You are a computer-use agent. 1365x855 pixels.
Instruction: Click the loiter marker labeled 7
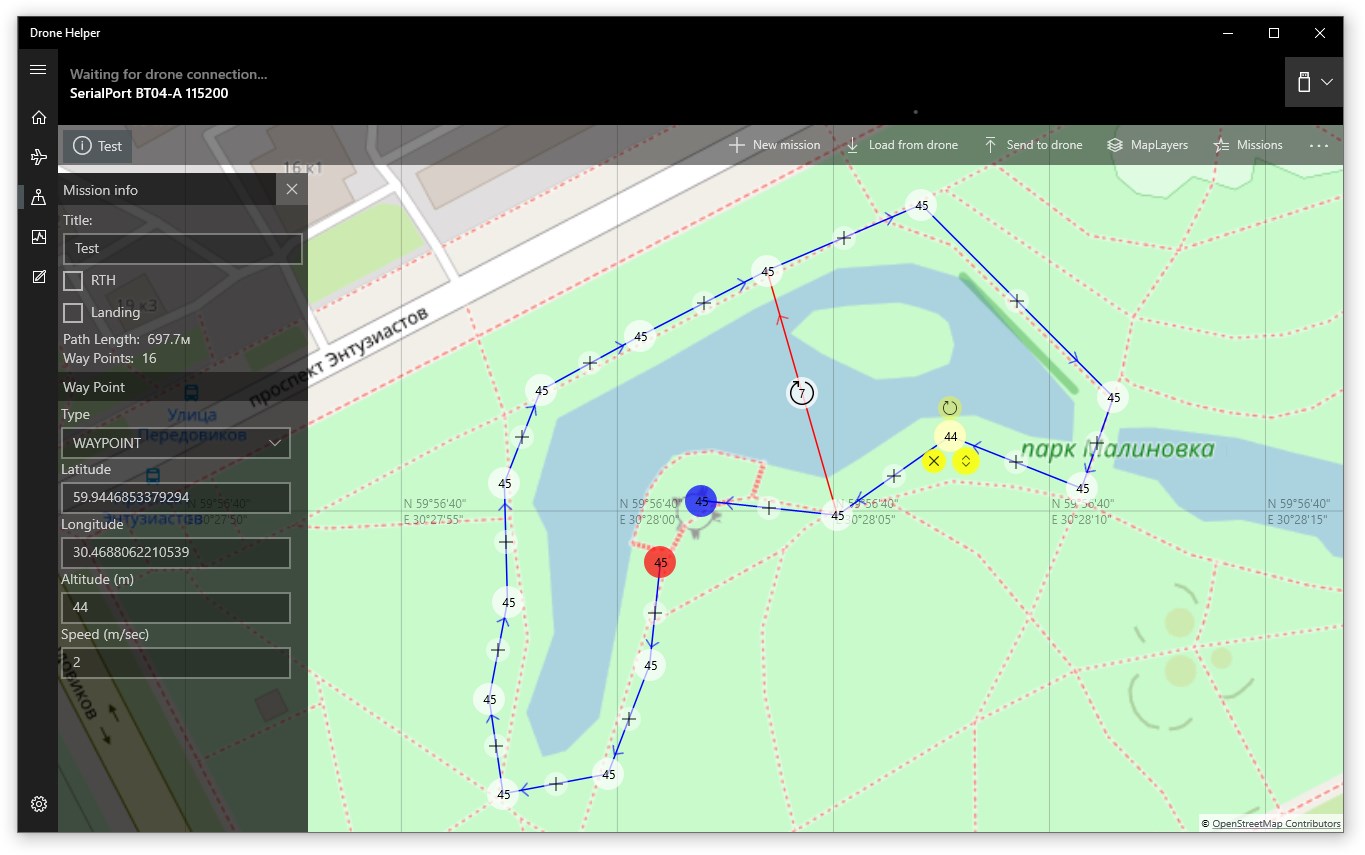tap(801, 393)
